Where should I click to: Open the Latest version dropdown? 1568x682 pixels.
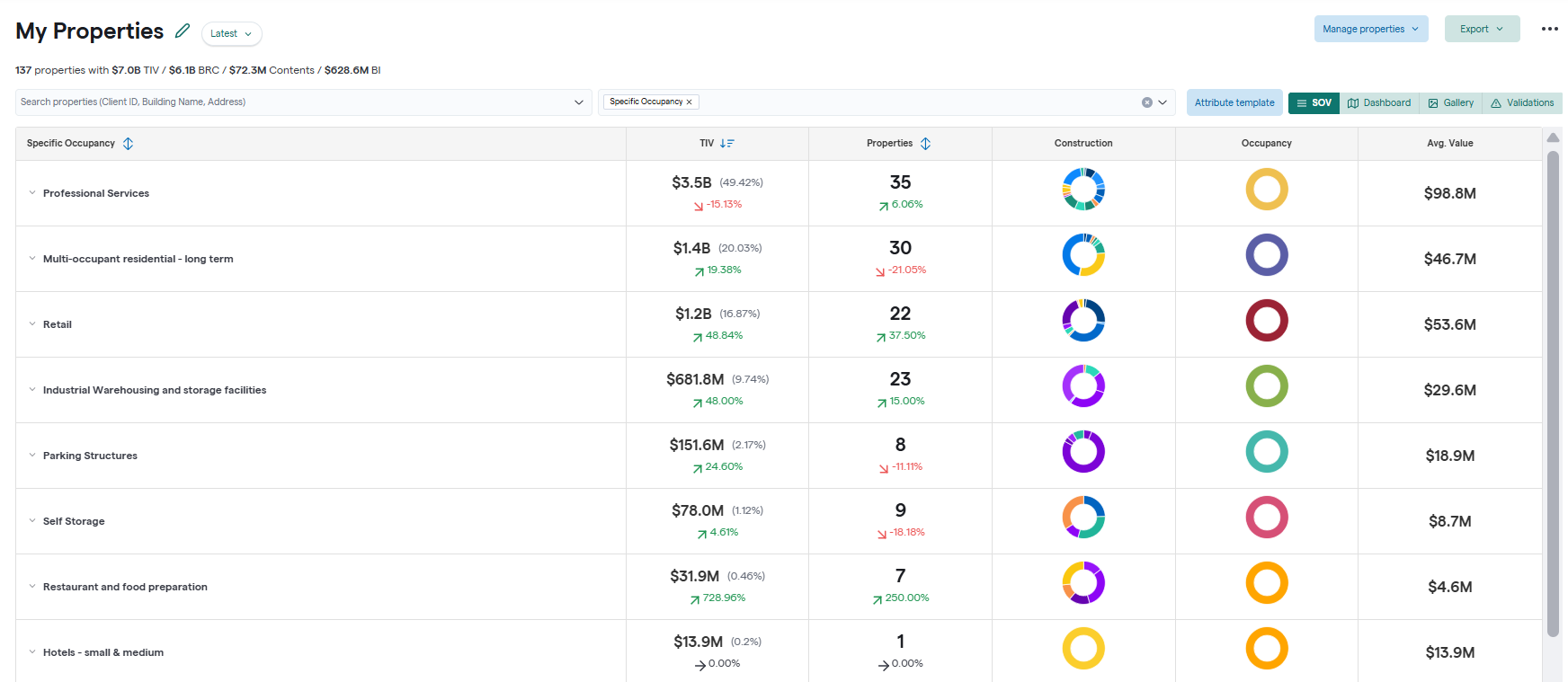point(231,34)
